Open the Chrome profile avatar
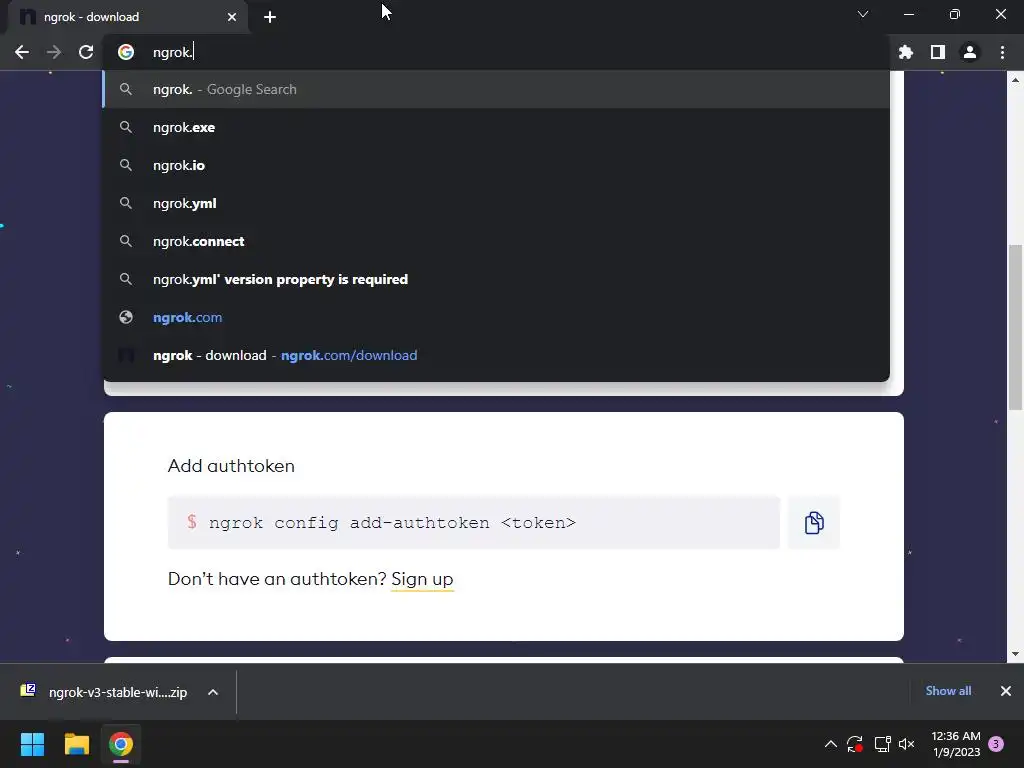Viewport: 1024px width, 768px height. tap(970, 52)
